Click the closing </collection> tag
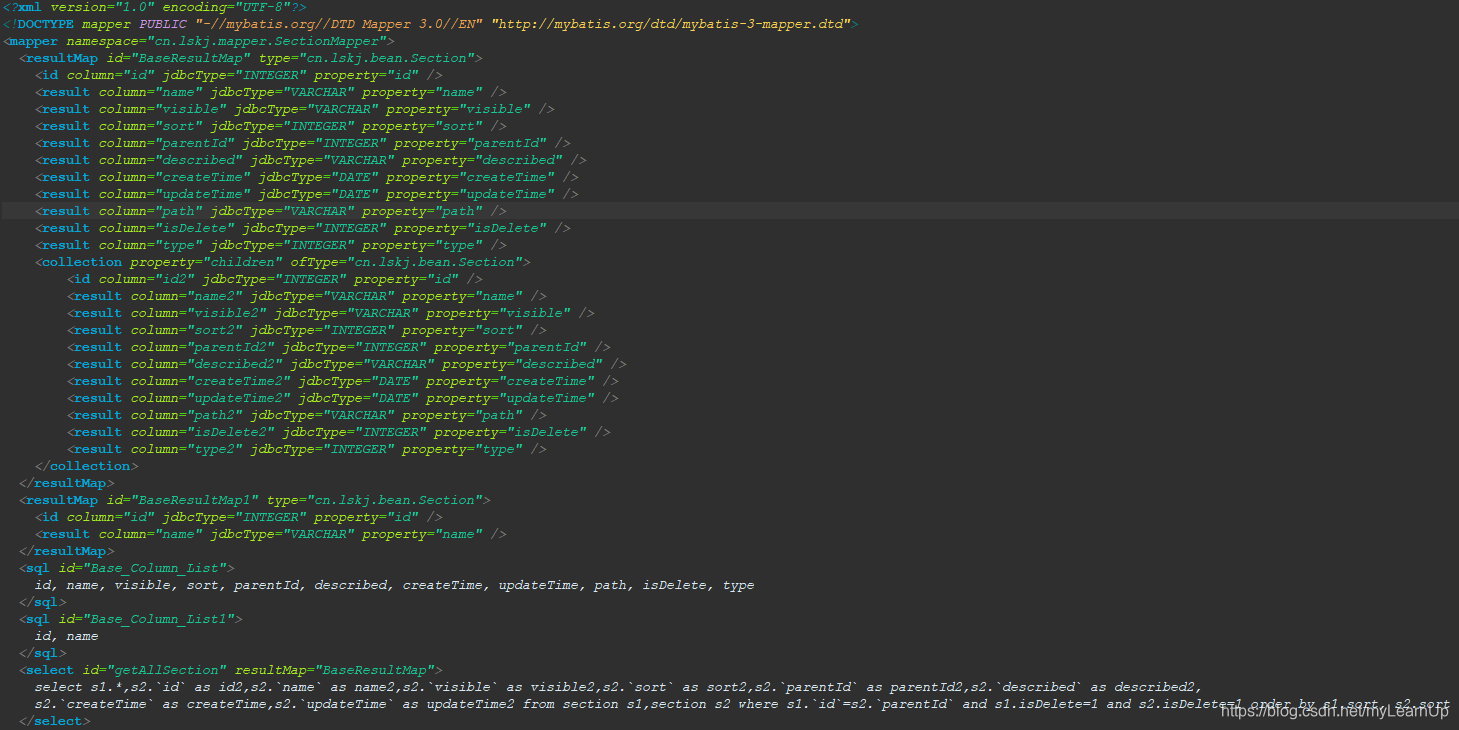 86,466
